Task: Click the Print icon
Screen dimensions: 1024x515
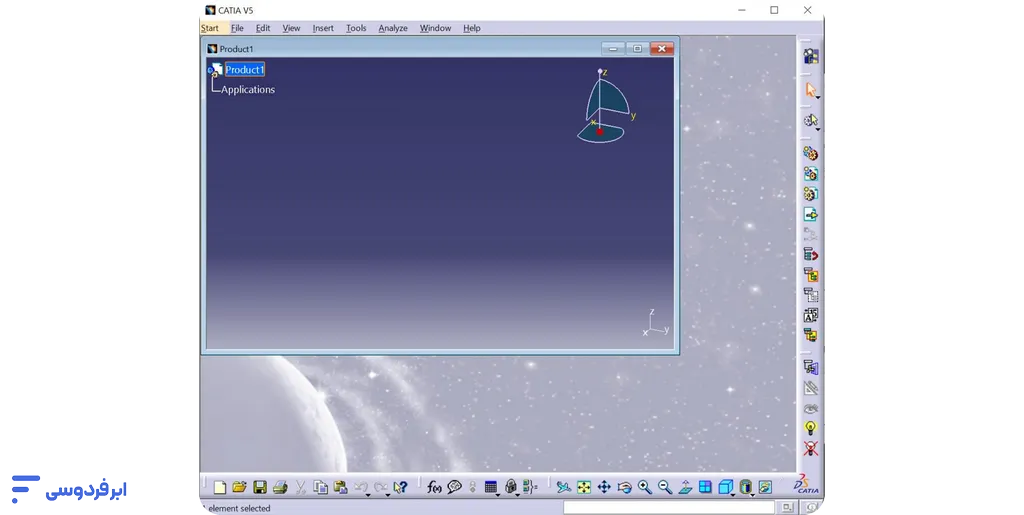Action: pyautogui.click(x=280, y=487)
